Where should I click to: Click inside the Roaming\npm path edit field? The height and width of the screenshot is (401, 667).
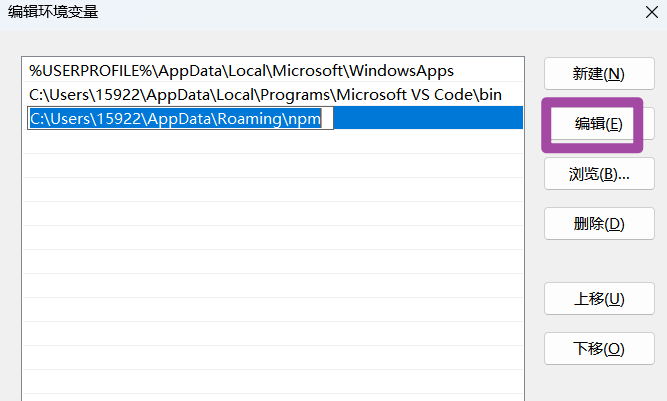coord(180,118)
